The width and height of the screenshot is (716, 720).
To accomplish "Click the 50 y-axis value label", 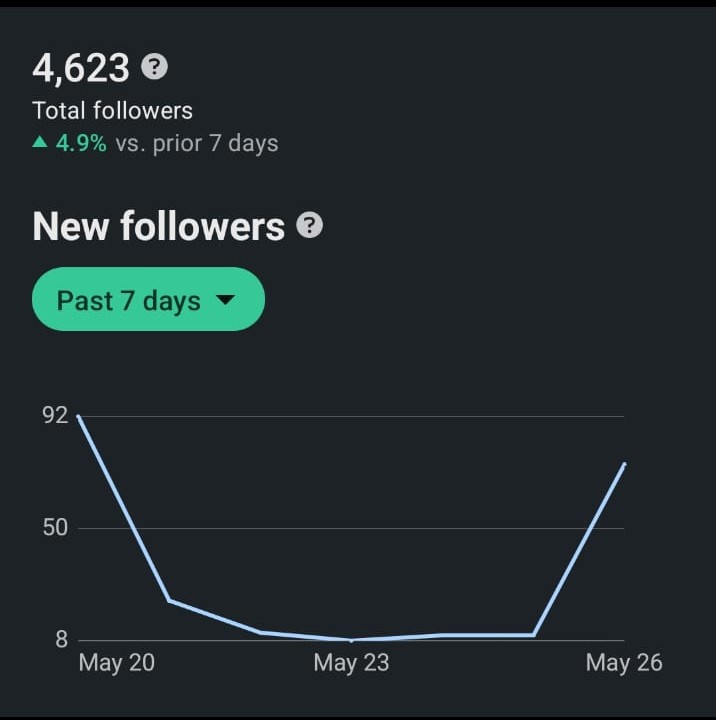I will point(55,528).
